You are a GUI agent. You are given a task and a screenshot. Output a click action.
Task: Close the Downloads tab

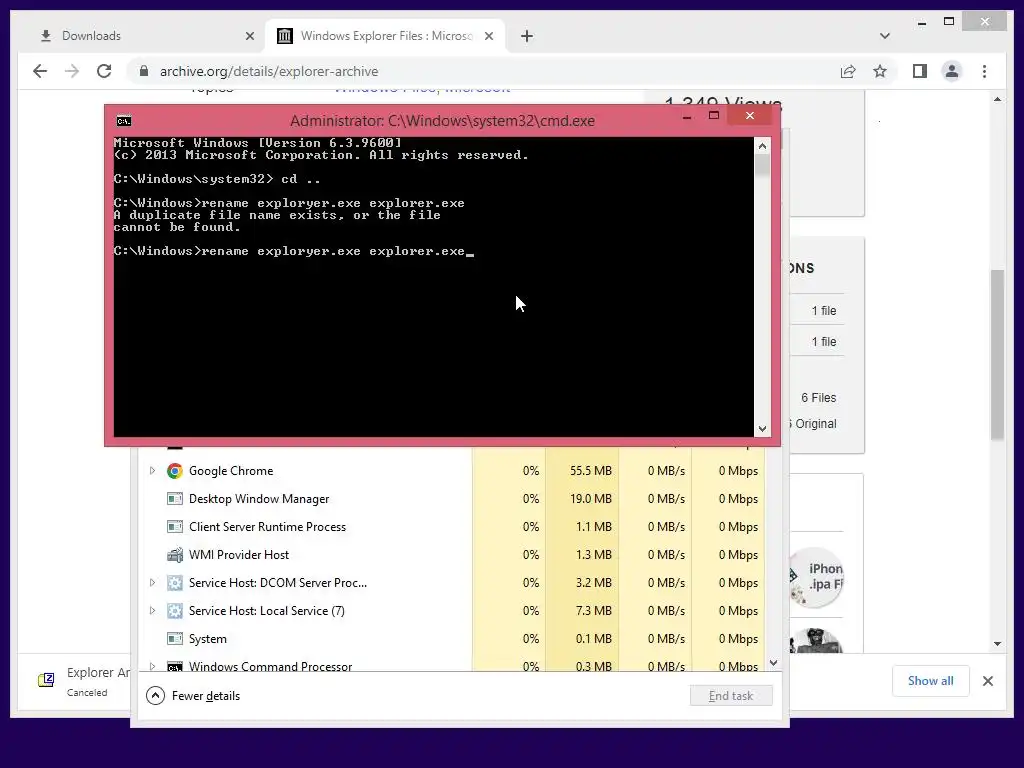tap(249, 36)
